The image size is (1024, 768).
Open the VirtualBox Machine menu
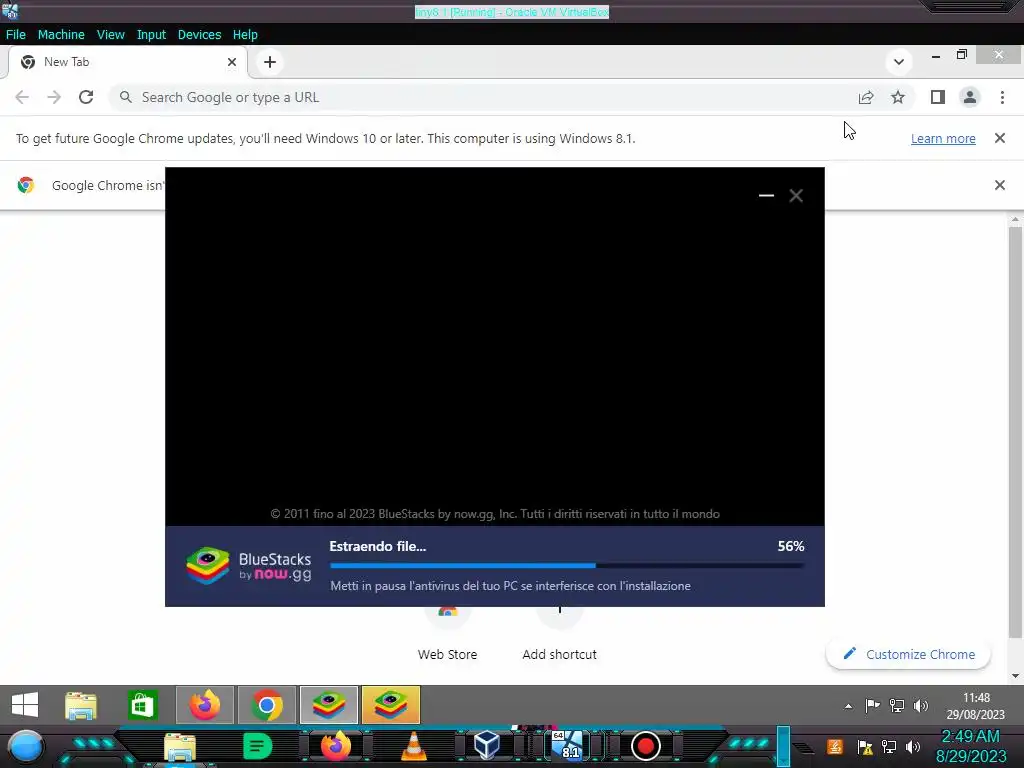pos(61,35)
